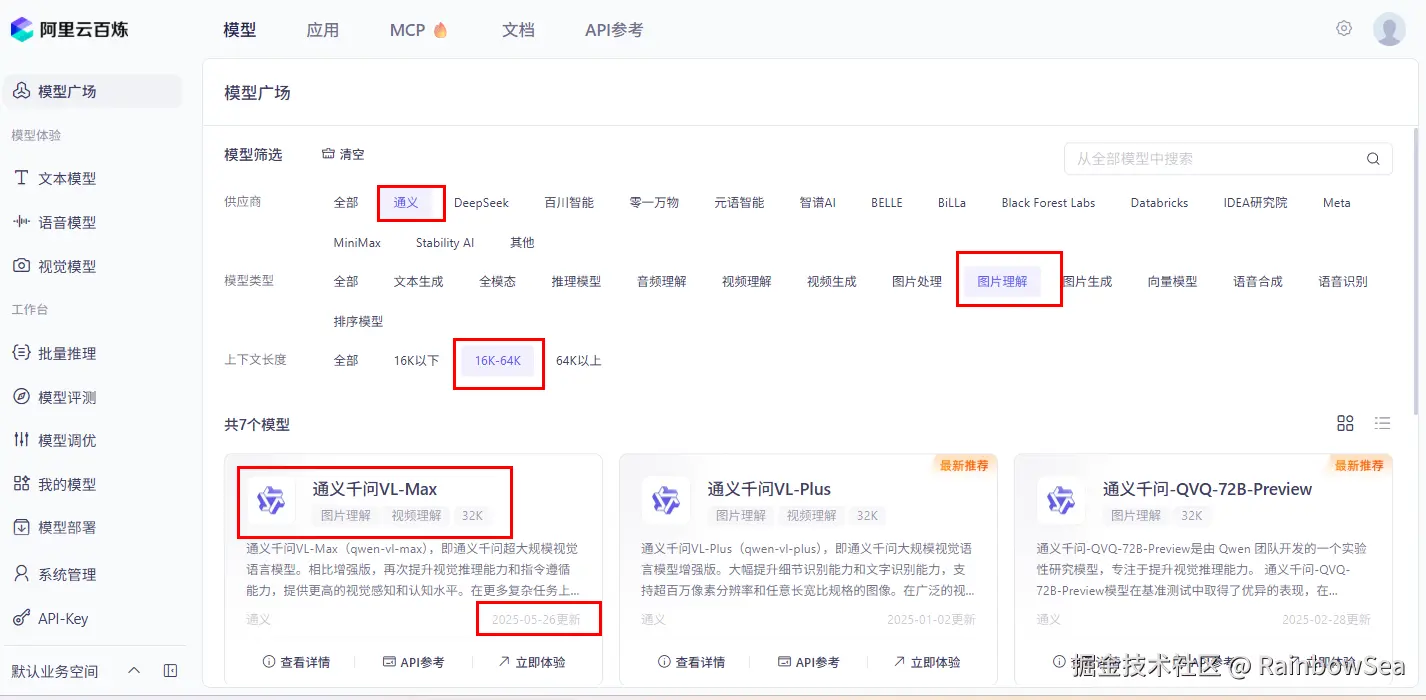Select the 零一万物 provider filter
The height and width of the screenshot is (700, 1426).
click(x=654, y=202)
